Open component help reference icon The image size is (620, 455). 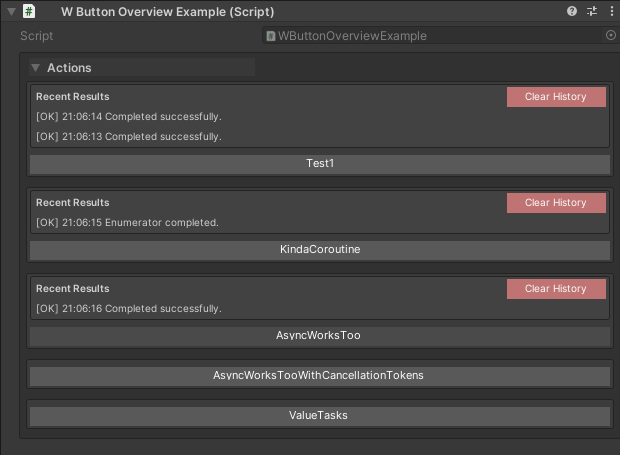click(x=571, y=11)
